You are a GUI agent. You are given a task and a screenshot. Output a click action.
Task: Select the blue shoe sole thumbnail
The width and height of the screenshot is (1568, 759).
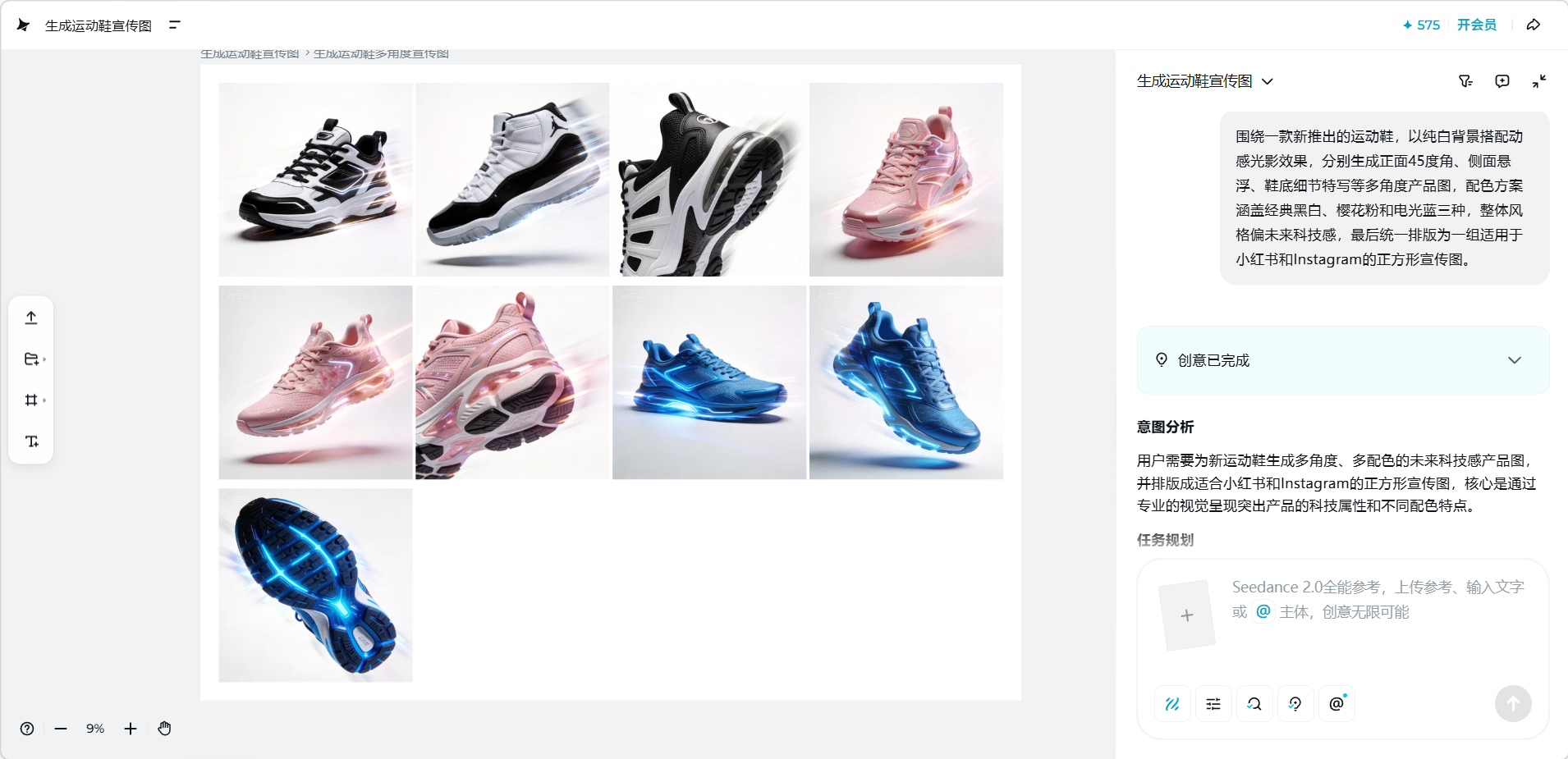click(315, 586)
